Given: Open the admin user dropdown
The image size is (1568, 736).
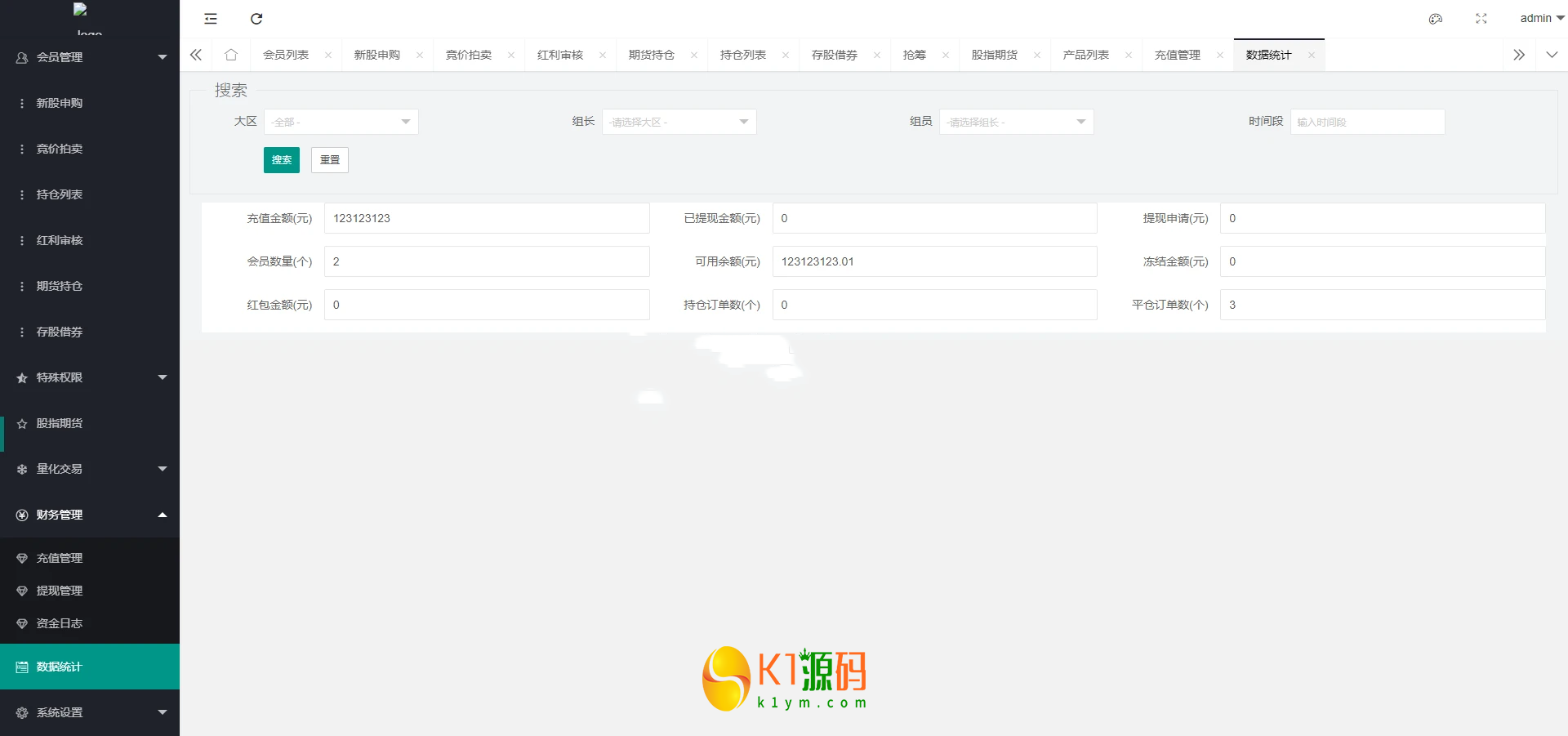Looking at the screenshot, I should coord(1542,18).
